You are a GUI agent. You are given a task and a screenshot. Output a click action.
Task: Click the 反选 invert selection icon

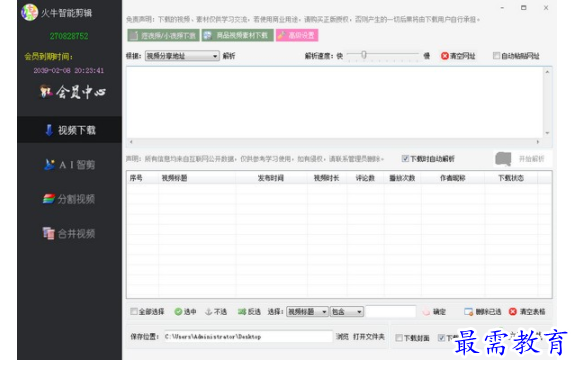(x=242, y=312)
